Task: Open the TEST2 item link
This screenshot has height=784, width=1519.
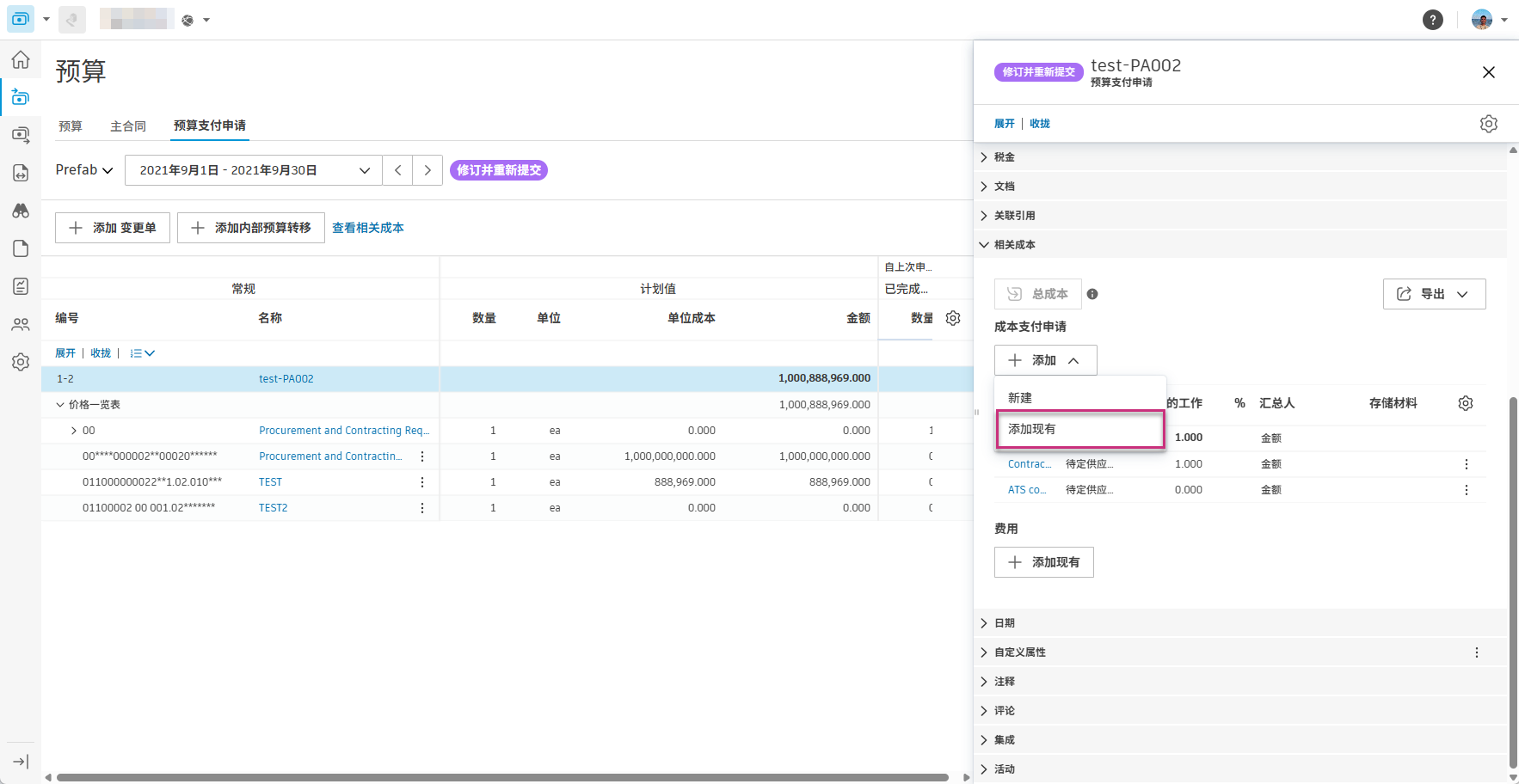Action: (274, 508)
